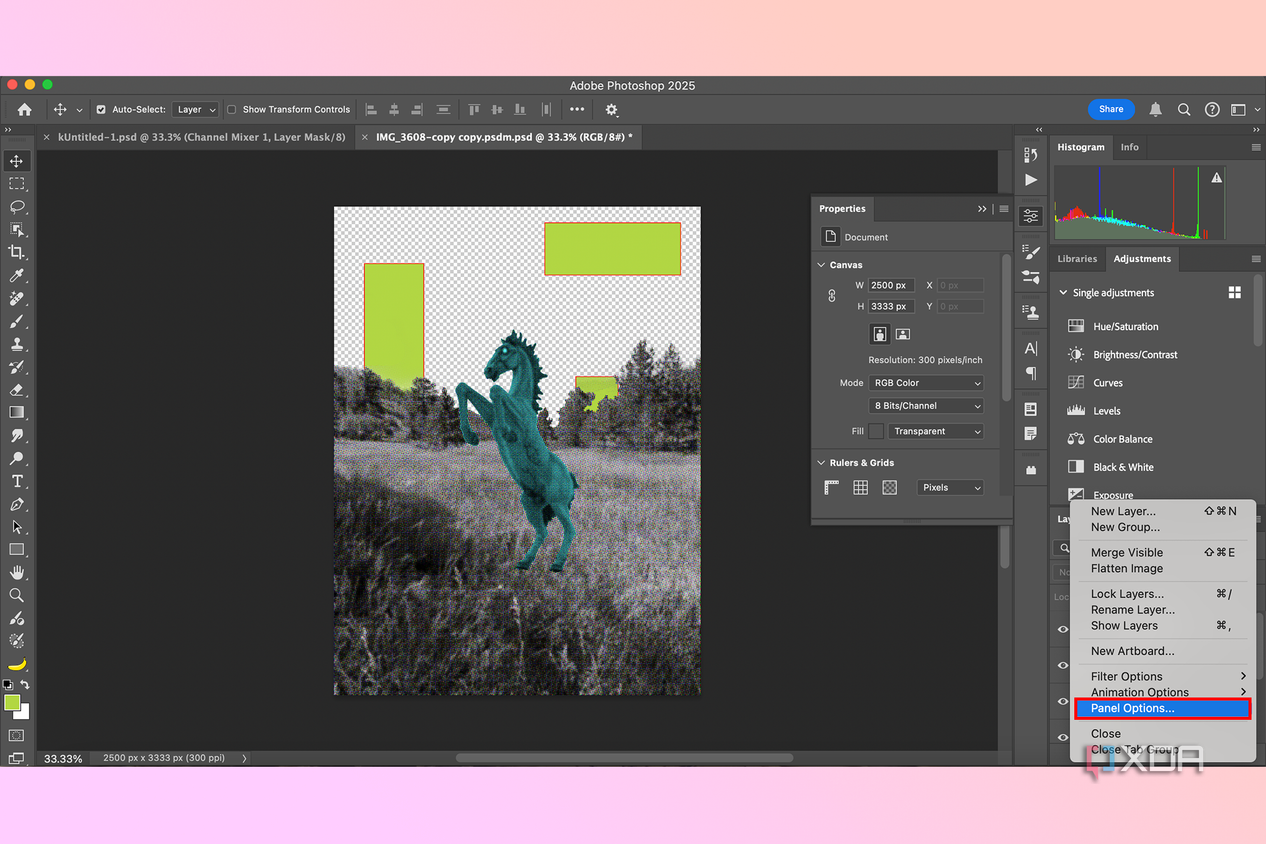
Task: Open the notifications bell icon
Action: point(1156,109)
